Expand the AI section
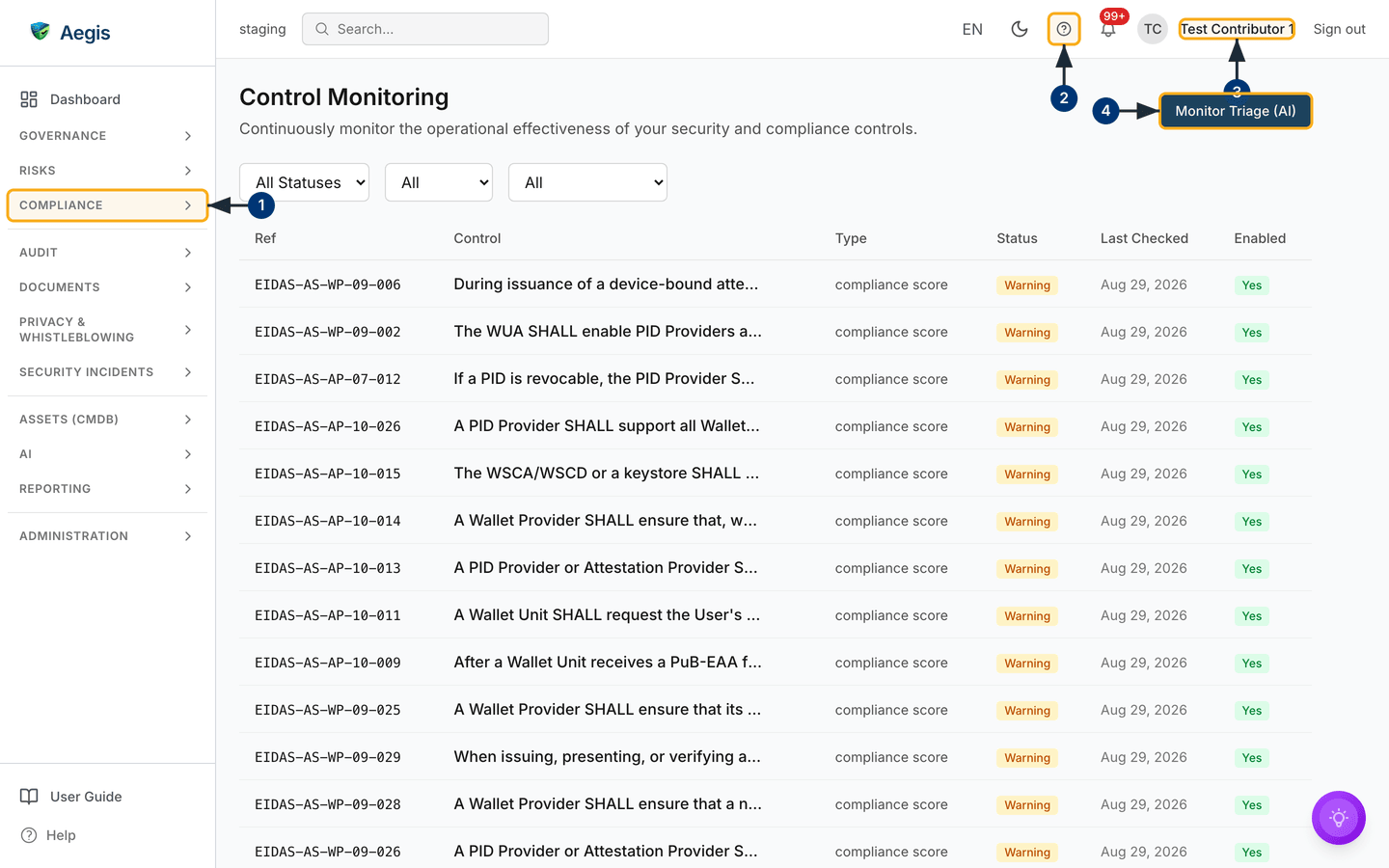 click(x=107, y=454)
